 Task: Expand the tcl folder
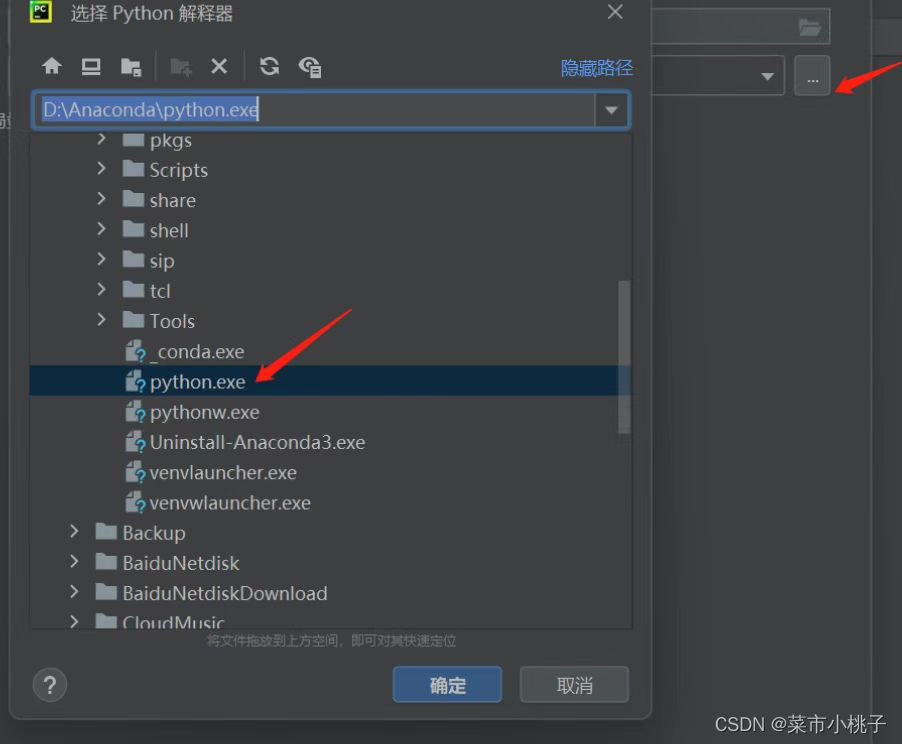[x=101, y=289]
